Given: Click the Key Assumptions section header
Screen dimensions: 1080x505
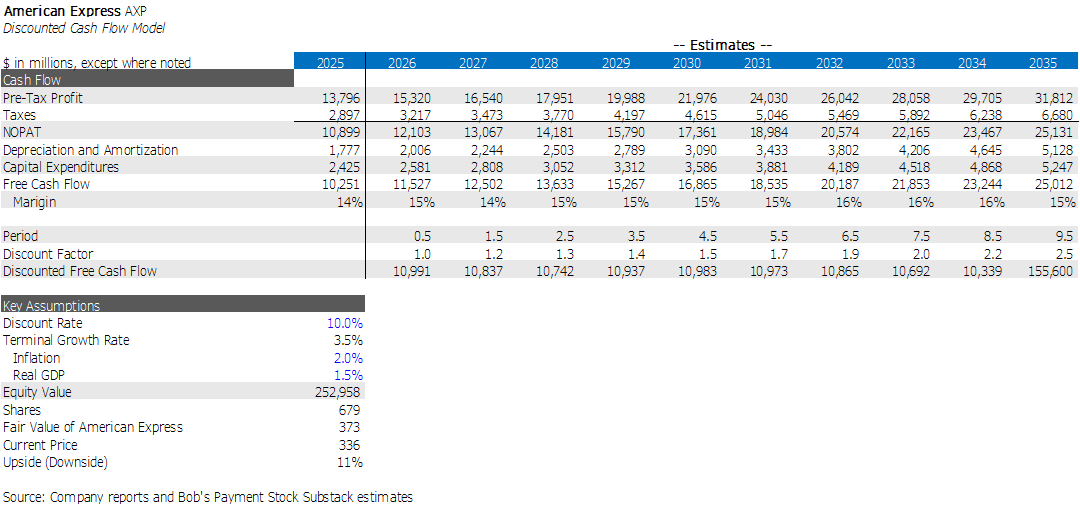Looking at the screenshot, I should point(183,305).
